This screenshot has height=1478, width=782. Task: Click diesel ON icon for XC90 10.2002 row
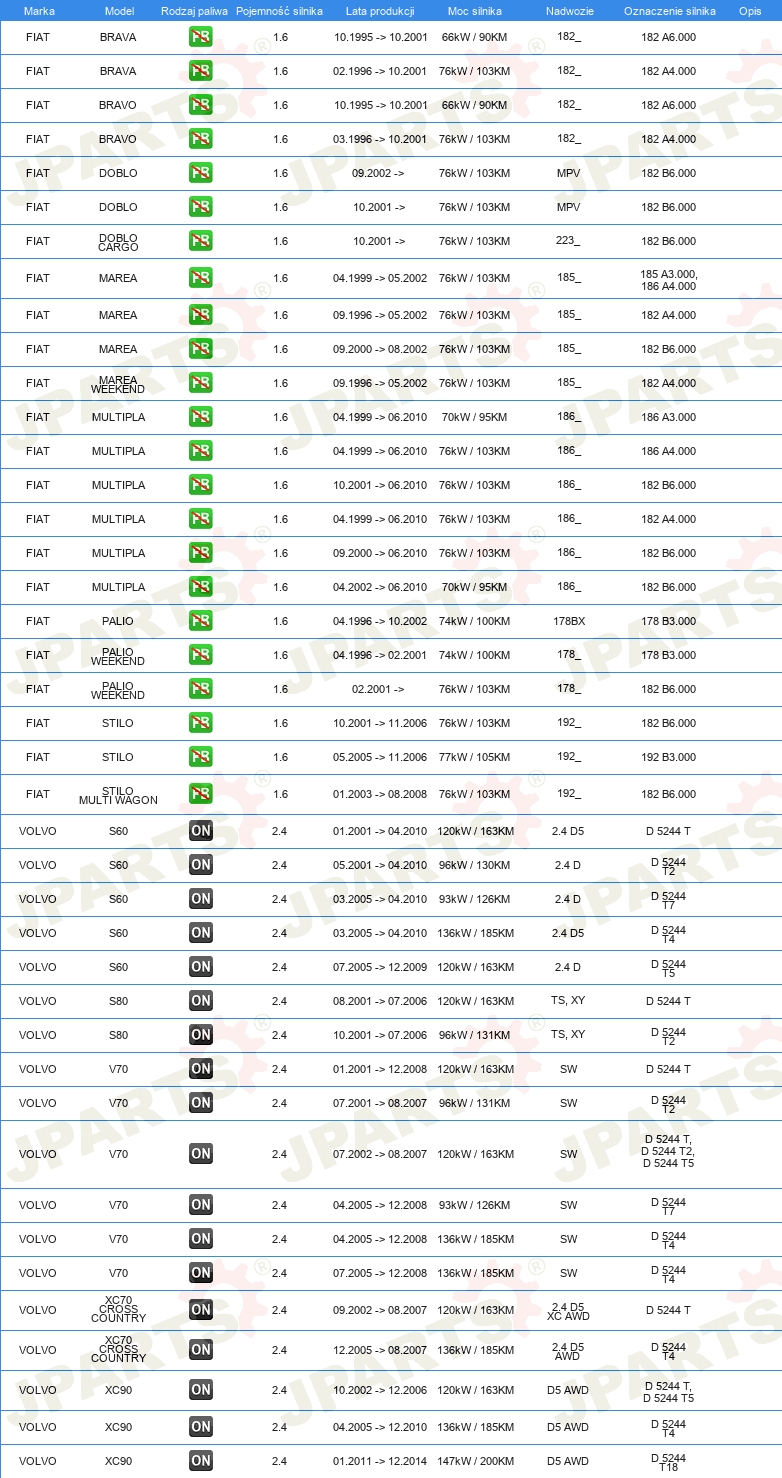pyautogui.click(x=200, y=1390)
